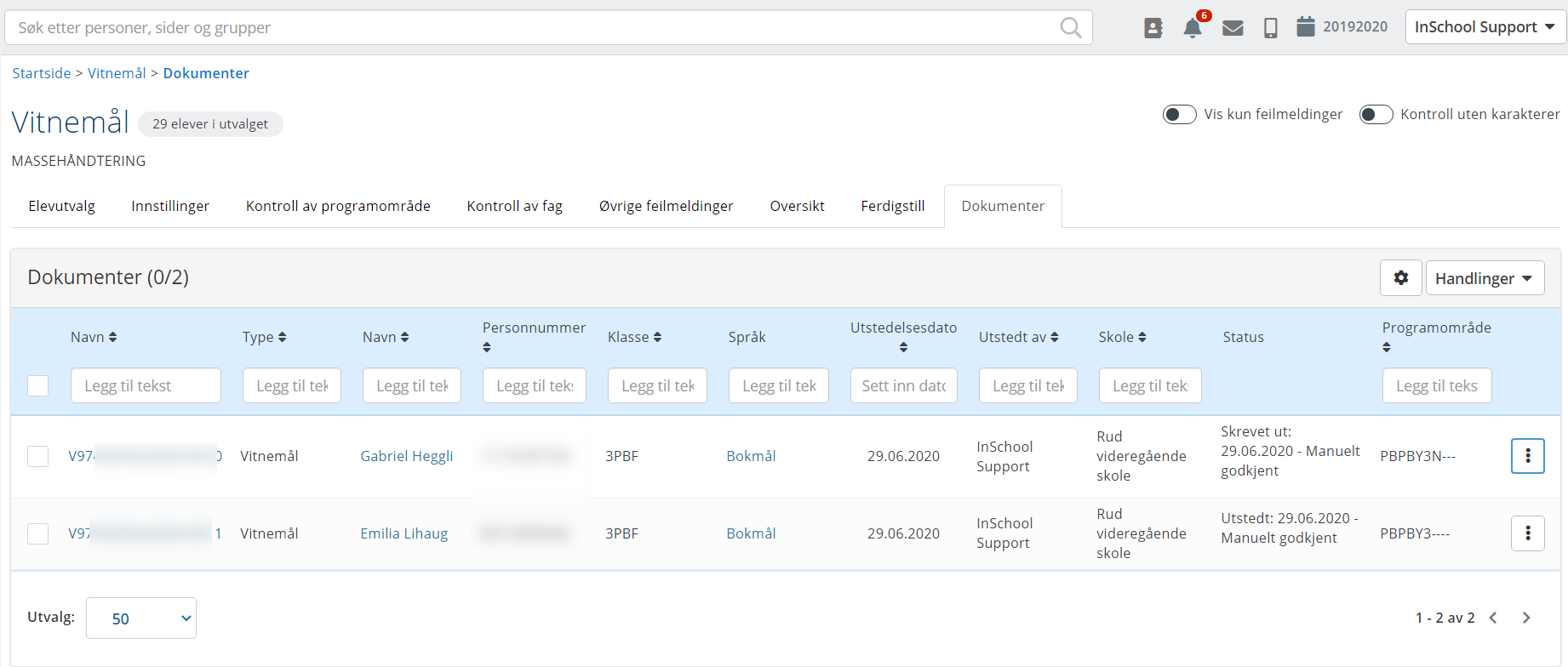This screenshot has width=1568, height=667.
Task: Click the Type filter field
Action: coord(292,385)
